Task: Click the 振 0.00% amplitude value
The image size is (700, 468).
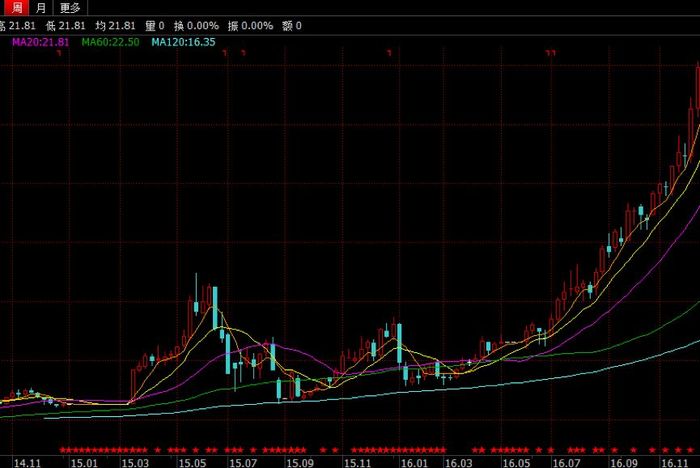Action: (x=250, y=26)
